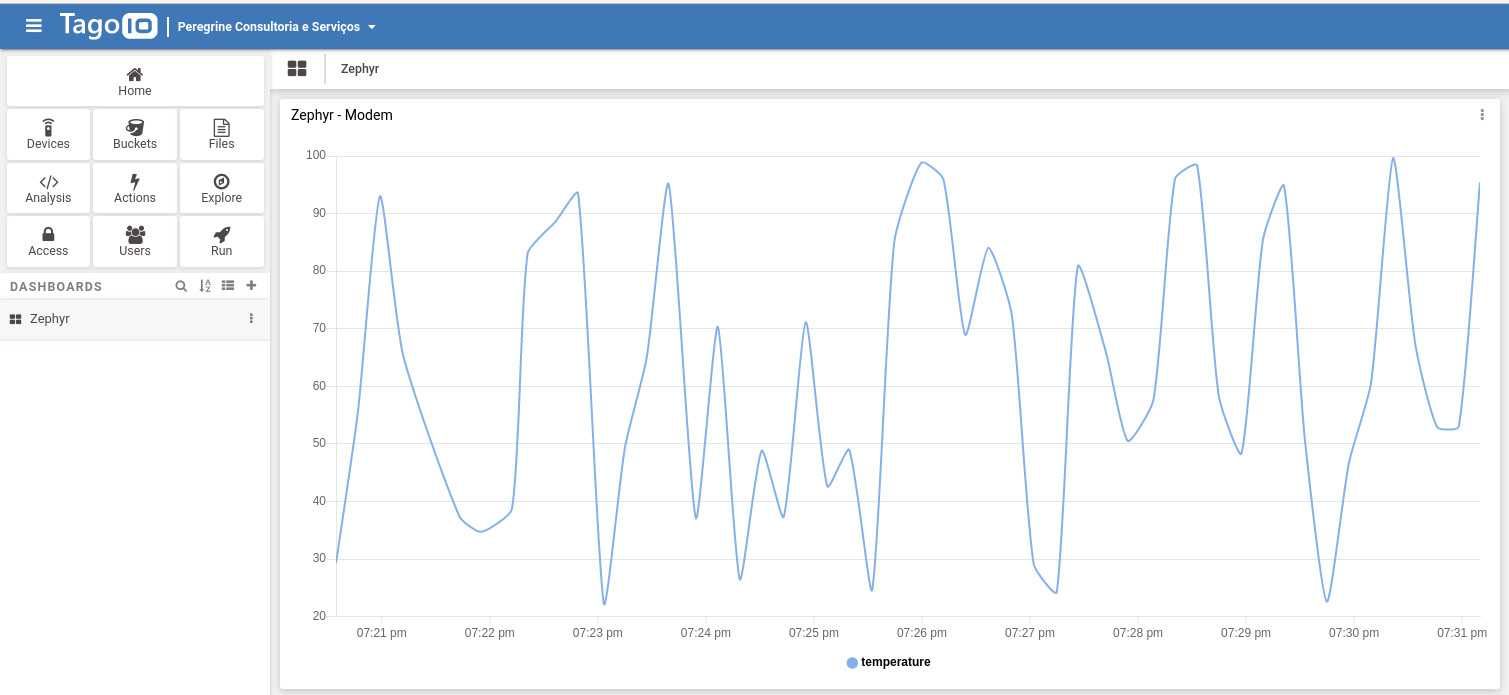Select the Zephyr dashboard in sidebar
This screenshot has width=1509, height=695.
(50, 319)
